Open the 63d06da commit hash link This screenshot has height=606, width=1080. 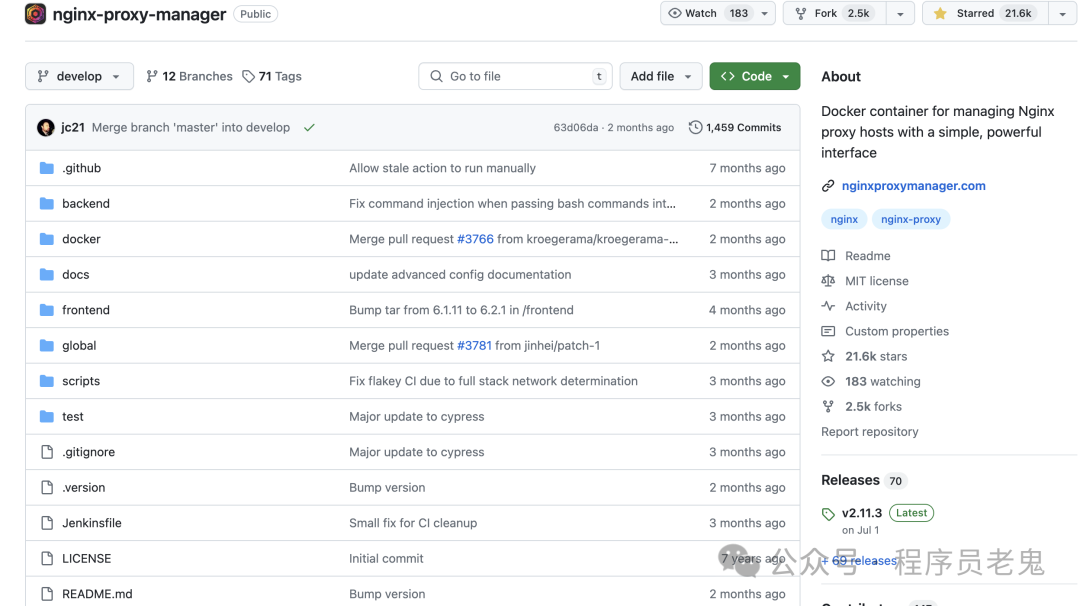(576, 127)
